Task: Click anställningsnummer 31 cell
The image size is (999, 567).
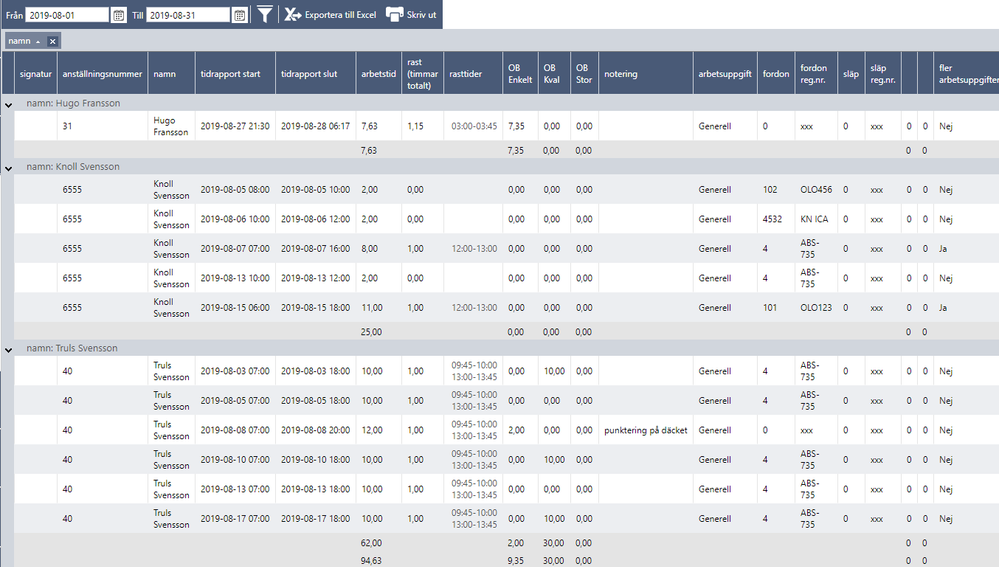Action: [103, 126]
